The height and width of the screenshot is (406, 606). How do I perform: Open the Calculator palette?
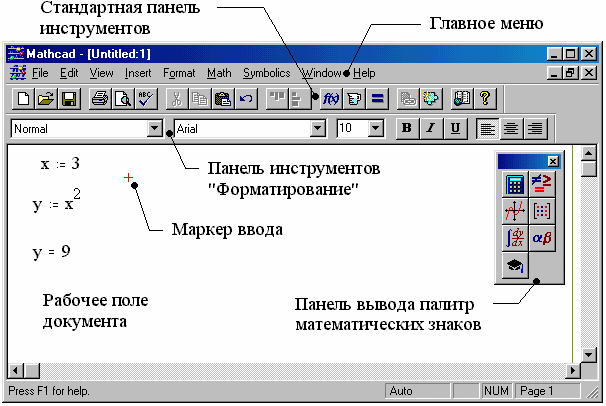pos(515,184)
